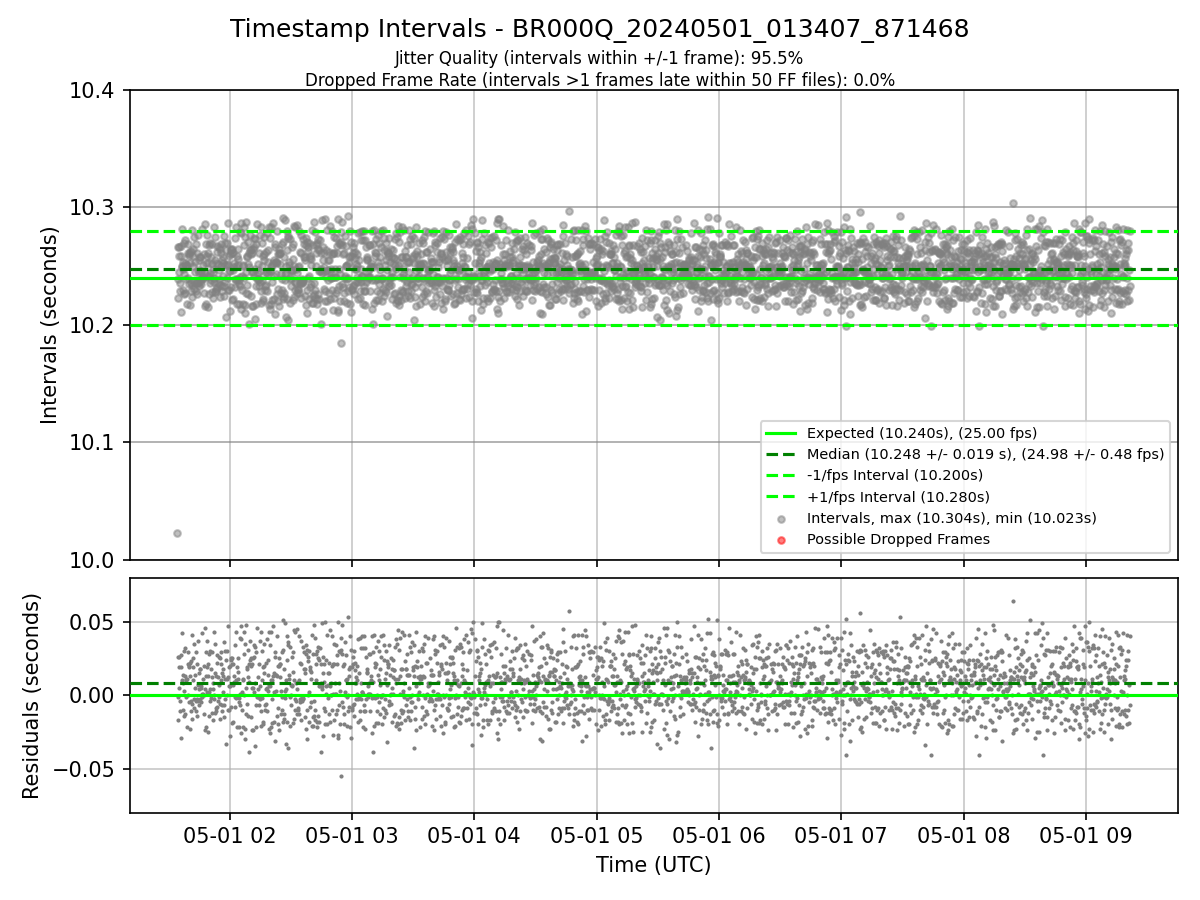
Task: Click the '05-01 06' time tick label
Action: (719, 834)
